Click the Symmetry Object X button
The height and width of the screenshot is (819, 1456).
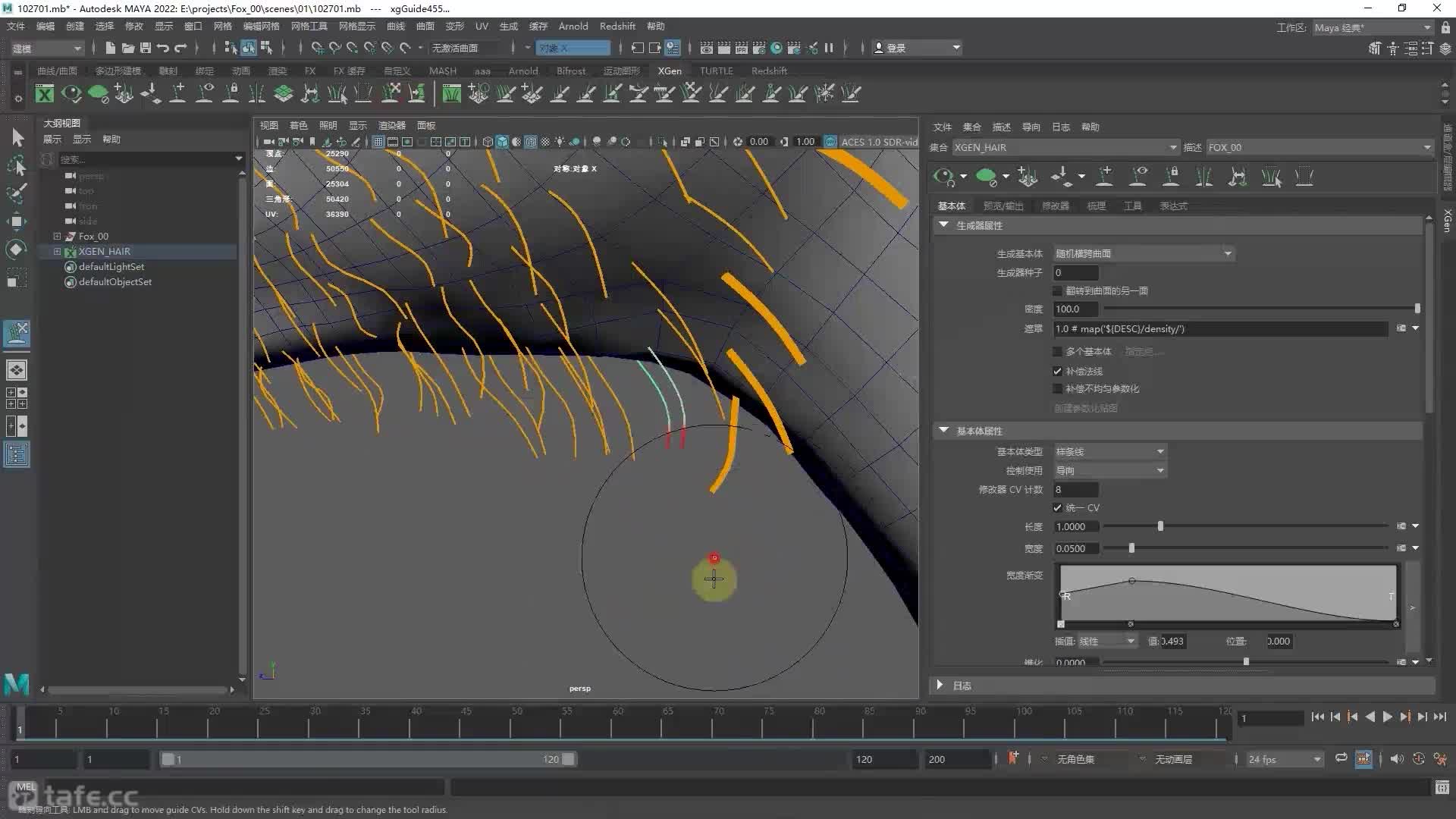click(x=573, y=48)
